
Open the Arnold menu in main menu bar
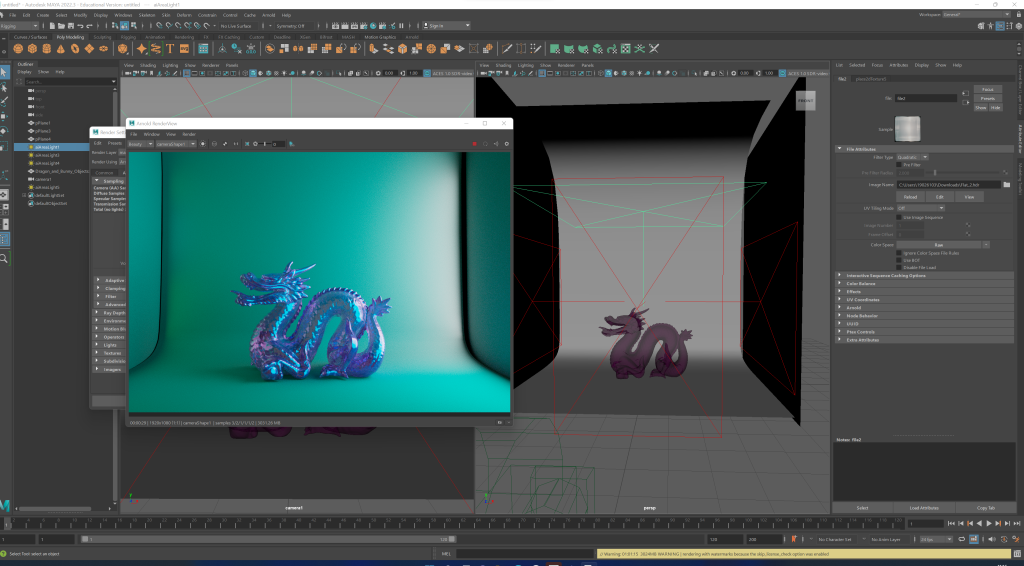coord(268,15)
